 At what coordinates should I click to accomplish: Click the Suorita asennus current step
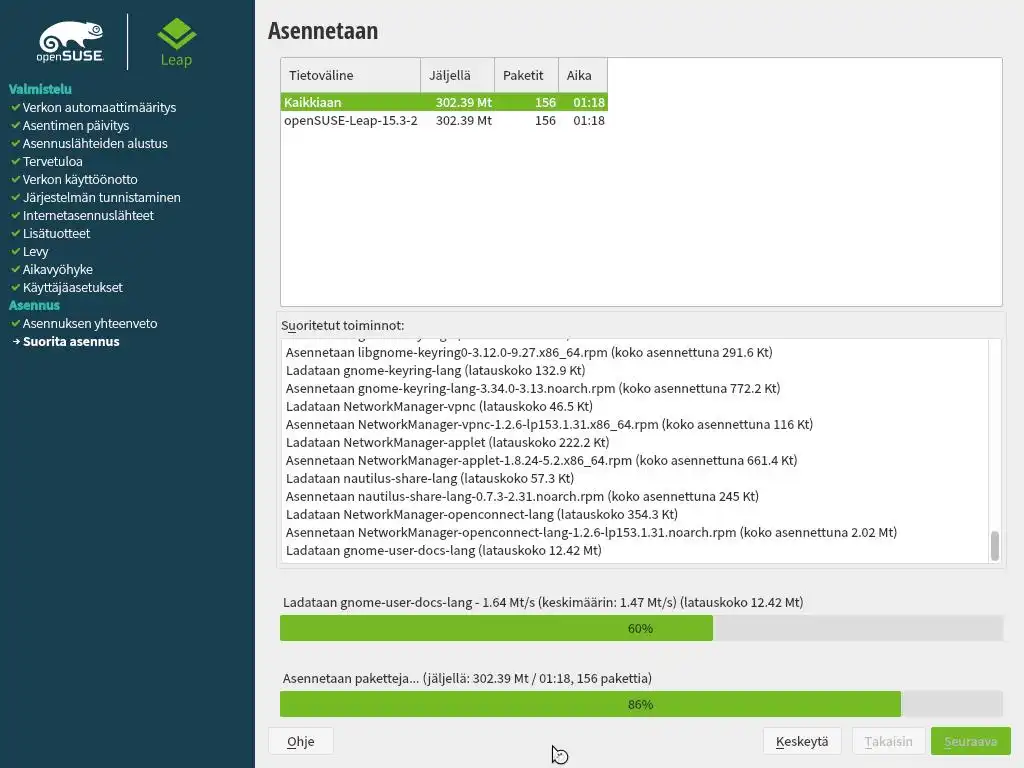71,342
